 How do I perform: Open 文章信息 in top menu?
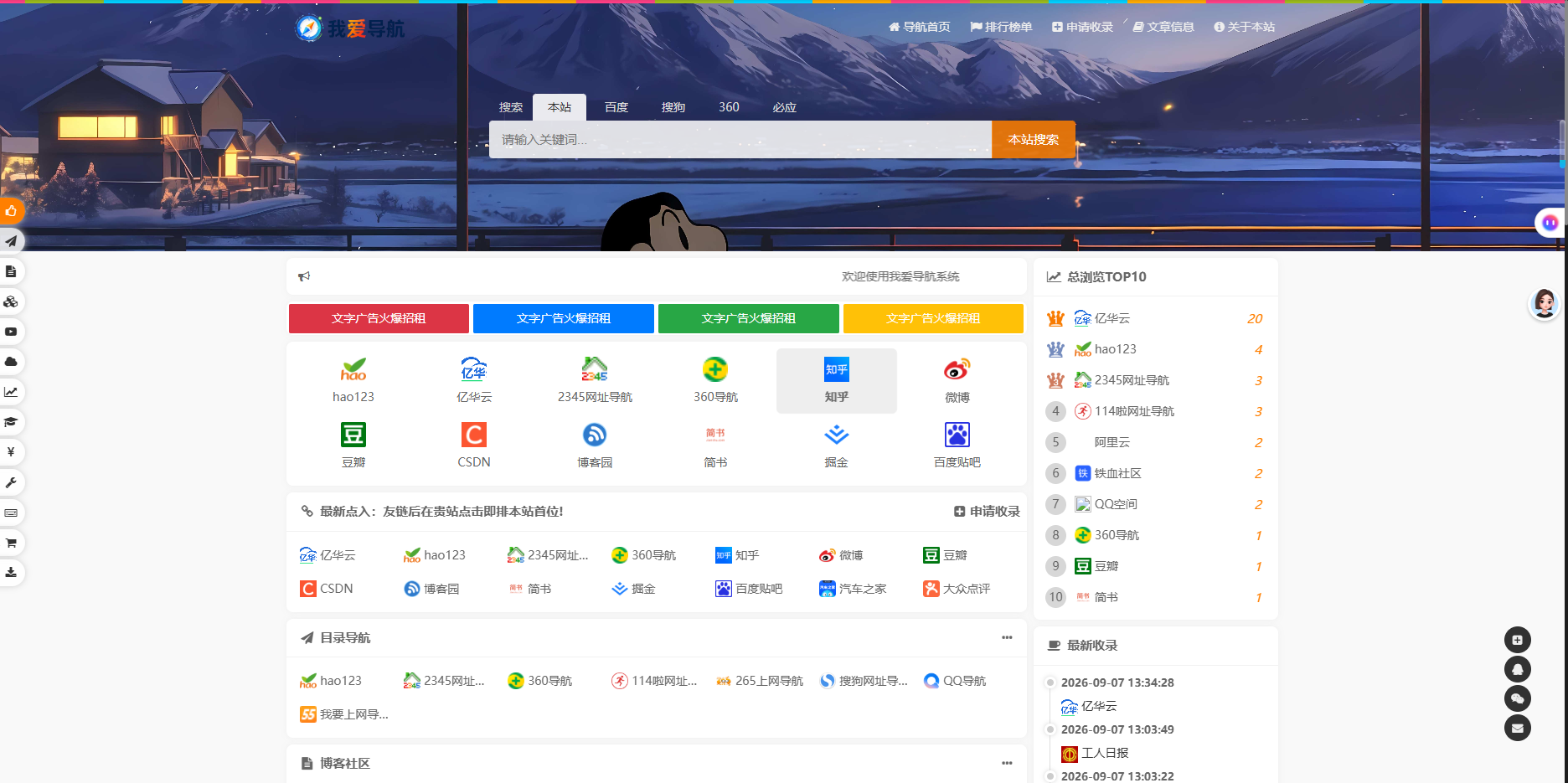[x=1163, y=27]
